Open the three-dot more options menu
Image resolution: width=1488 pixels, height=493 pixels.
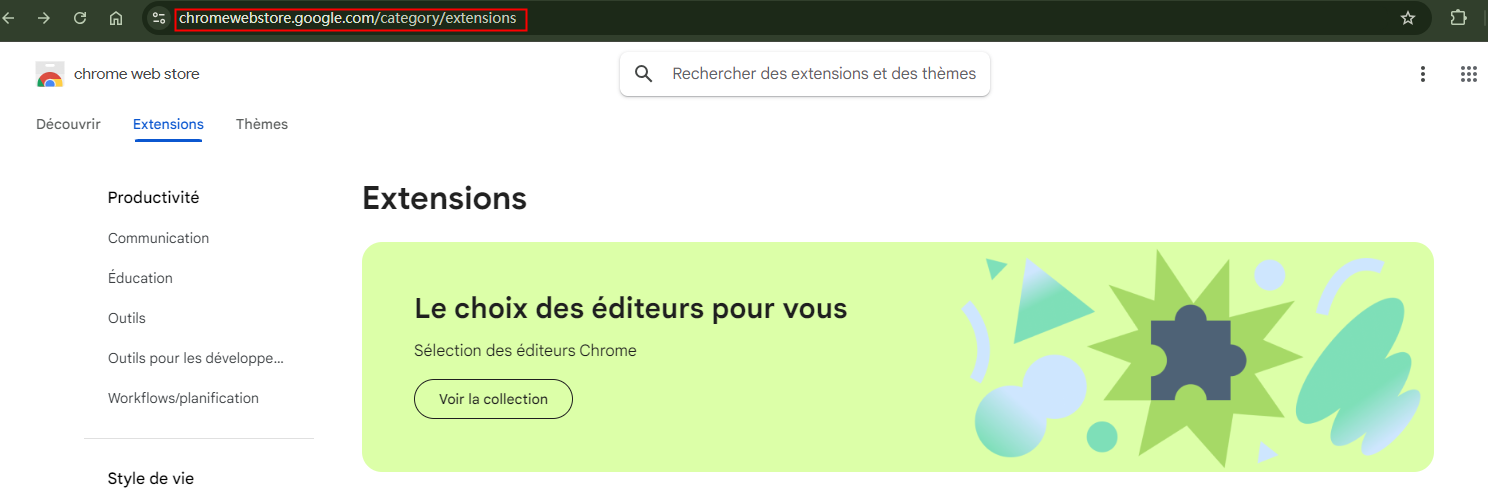click(1423, 74)
